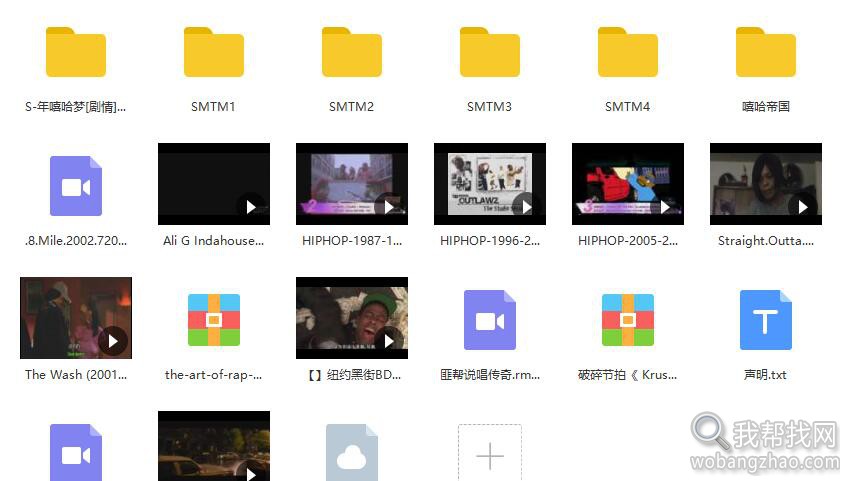Click the the-art-of-rap-... file name

click(x=213, y=375)
